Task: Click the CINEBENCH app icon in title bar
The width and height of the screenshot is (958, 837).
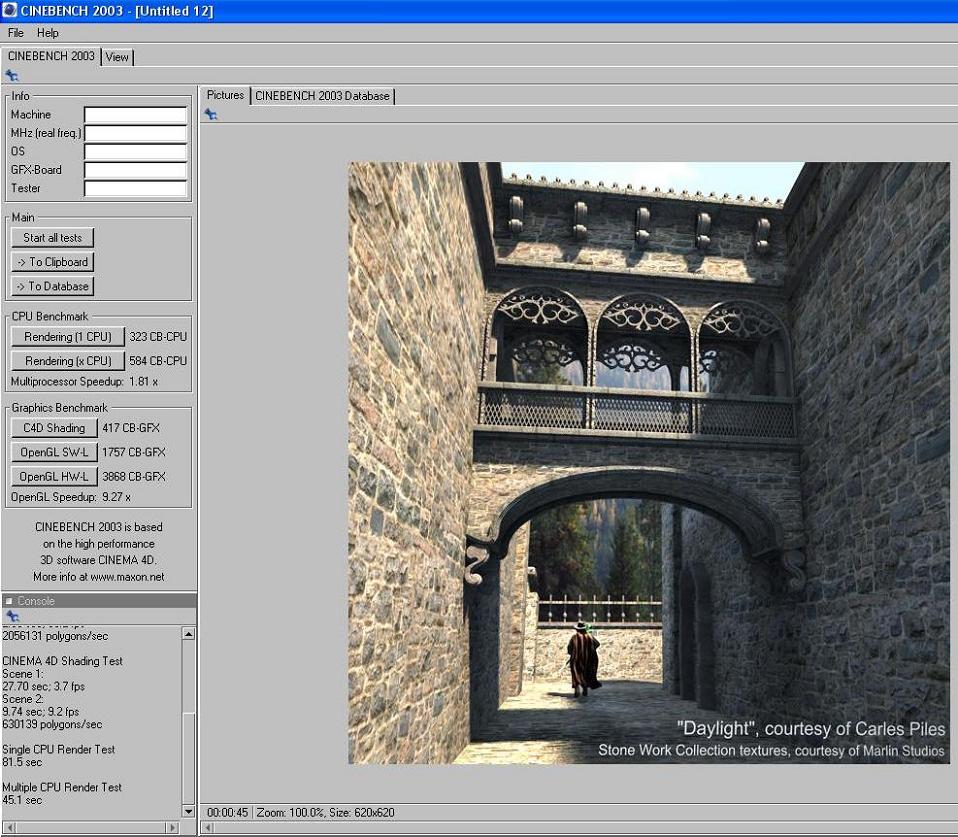Action: pyautogui.click(x=9, y=10)
